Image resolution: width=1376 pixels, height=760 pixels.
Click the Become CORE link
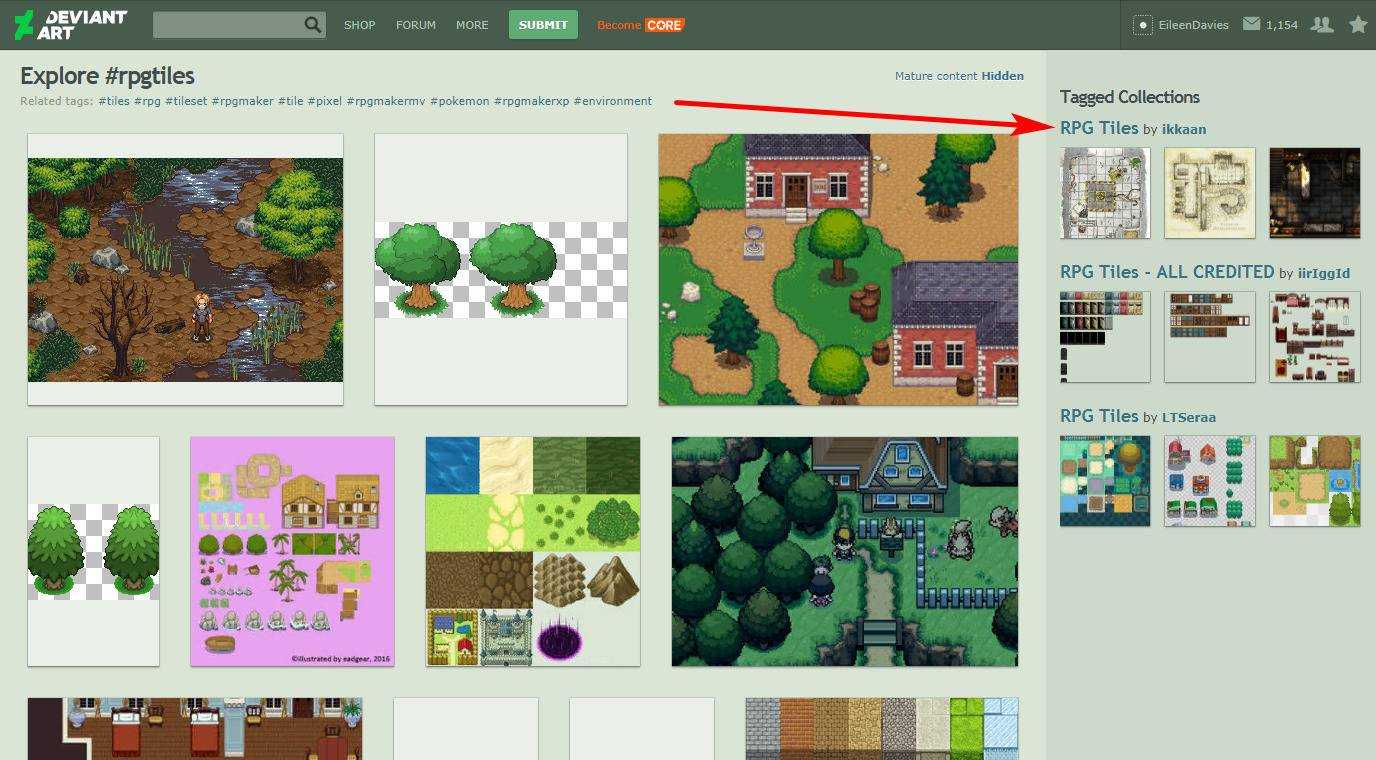tap(640, 25)
